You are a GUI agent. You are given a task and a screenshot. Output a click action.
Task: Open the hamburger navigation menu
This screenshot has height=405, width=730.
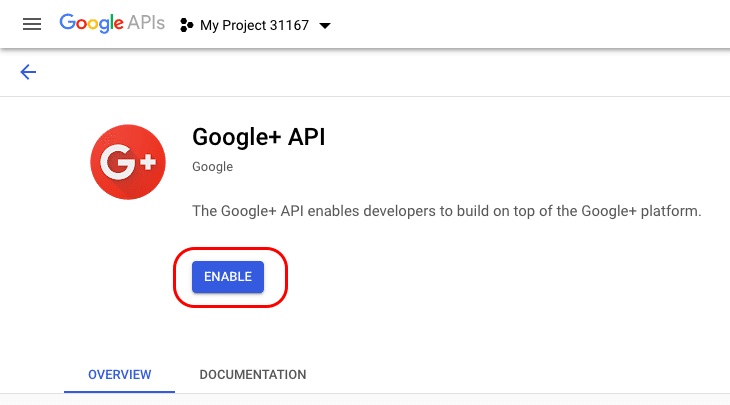pyautogui.click(x=32, y=24)
